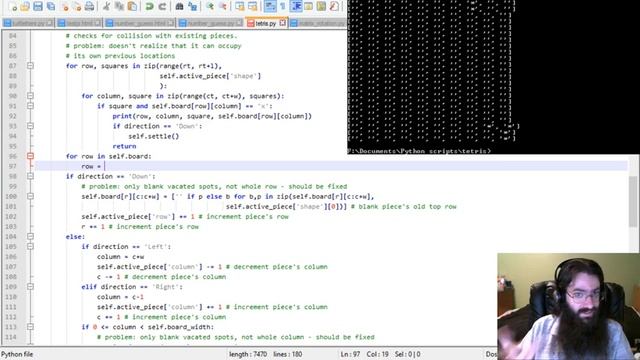Screen dimensions: 640x360
Task: Create a new file with the New icon
Action: pyautogui.click(x=13, y=6)
